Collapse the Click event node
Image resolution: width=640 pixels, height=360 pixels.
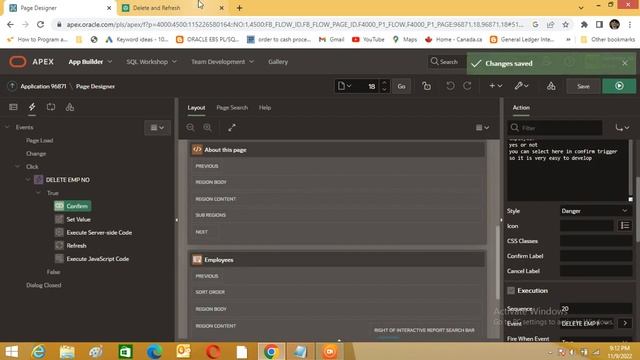click(18, 167)
